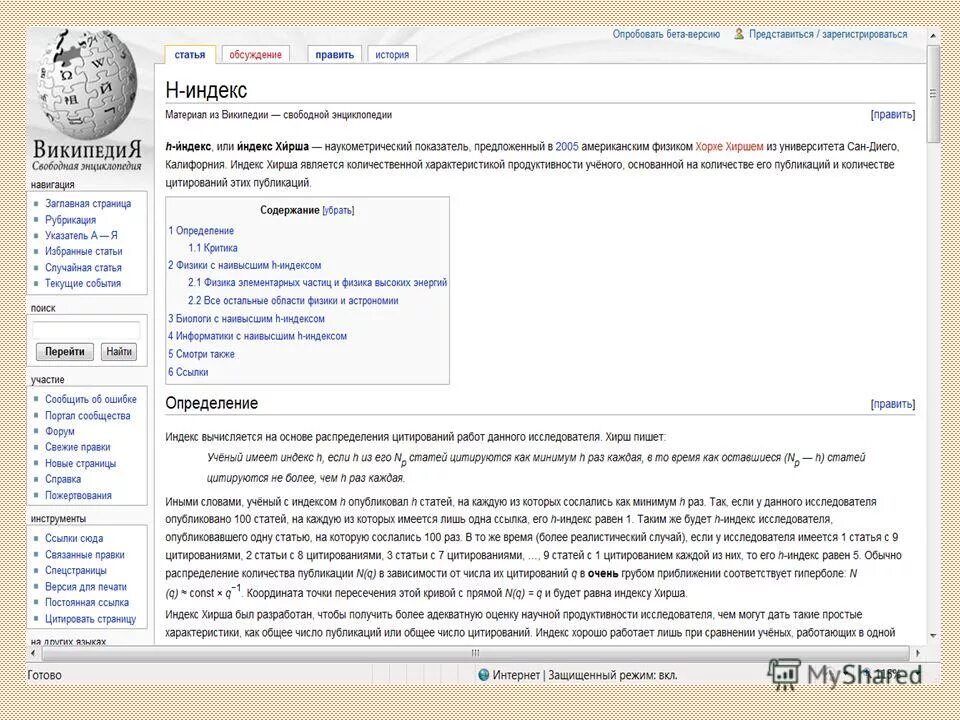Open Избранные статьи link
The height and width of the screenshot is (720, 960).
(83, 252)
